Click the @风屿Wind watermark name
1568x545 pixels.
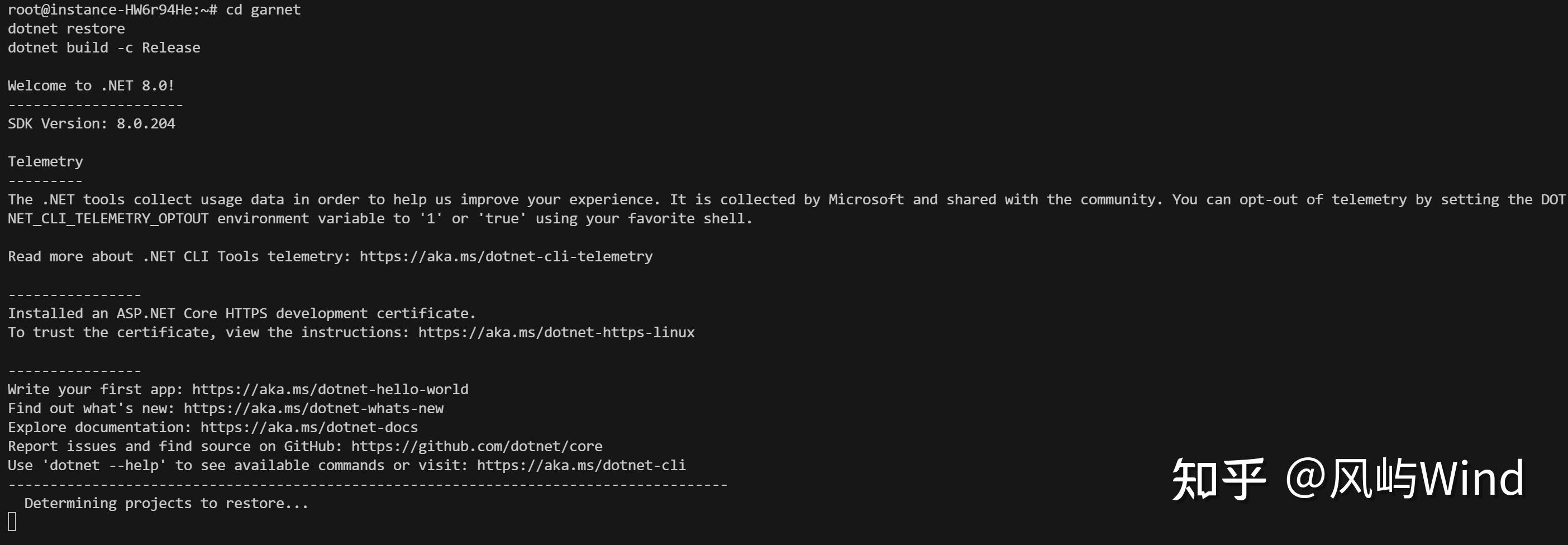coord(1405,479)
